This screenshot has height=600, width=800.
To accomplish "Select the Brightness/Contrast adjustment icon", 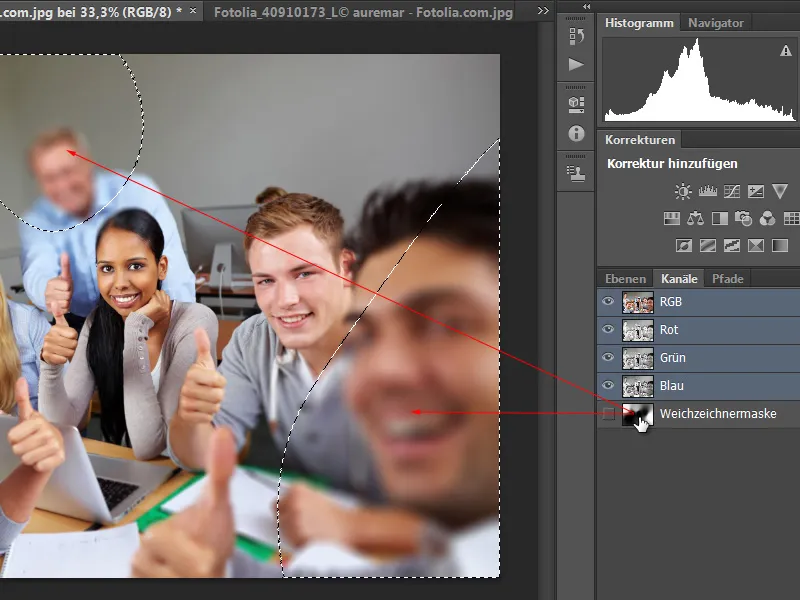I will (682, 191).
